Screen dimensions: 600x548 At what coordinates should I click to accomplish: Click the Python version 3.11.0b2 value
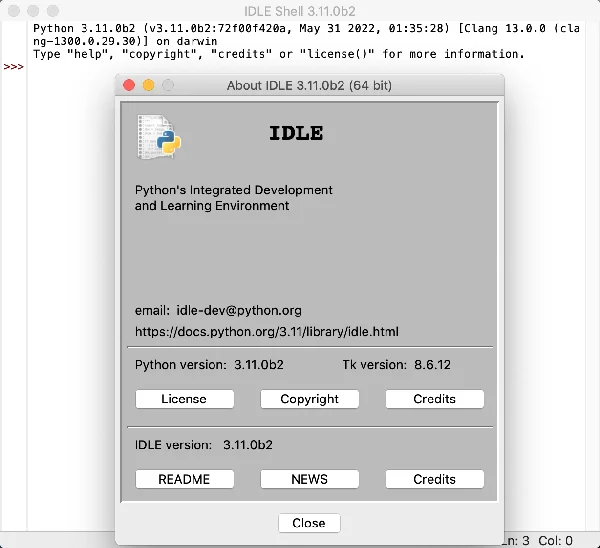tap(259, 365)
